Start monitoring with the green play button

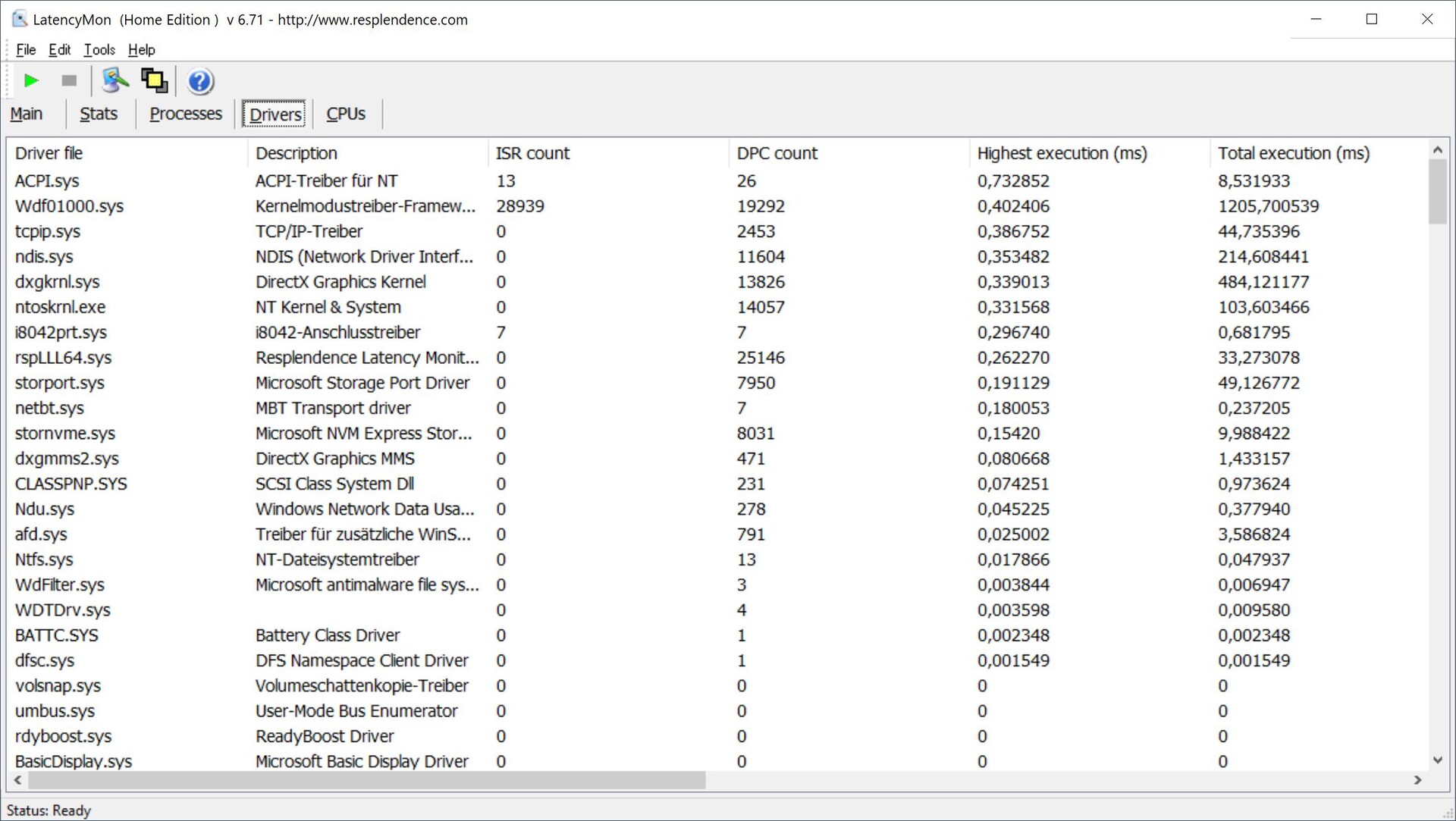tap(31, 80)
